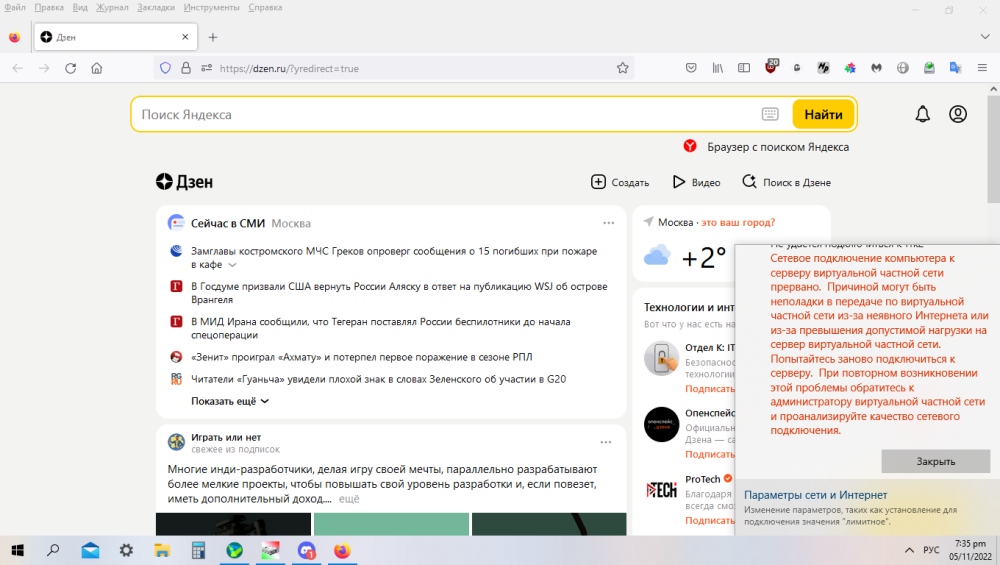Open Settings gear on taskbar

[126, 550]
